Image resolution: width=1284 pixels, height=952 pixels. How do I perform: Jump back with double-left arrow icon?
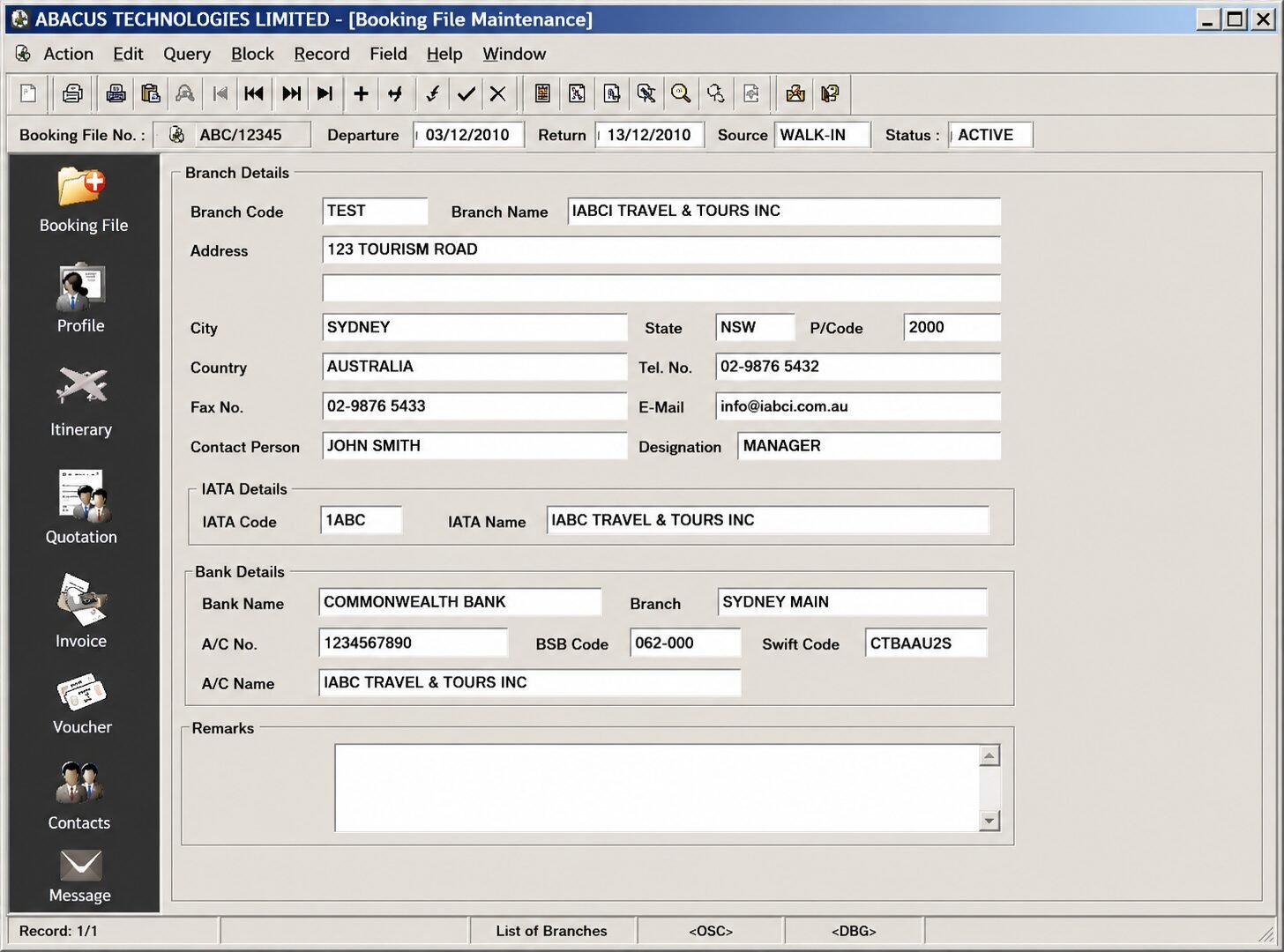click(254, 93)
